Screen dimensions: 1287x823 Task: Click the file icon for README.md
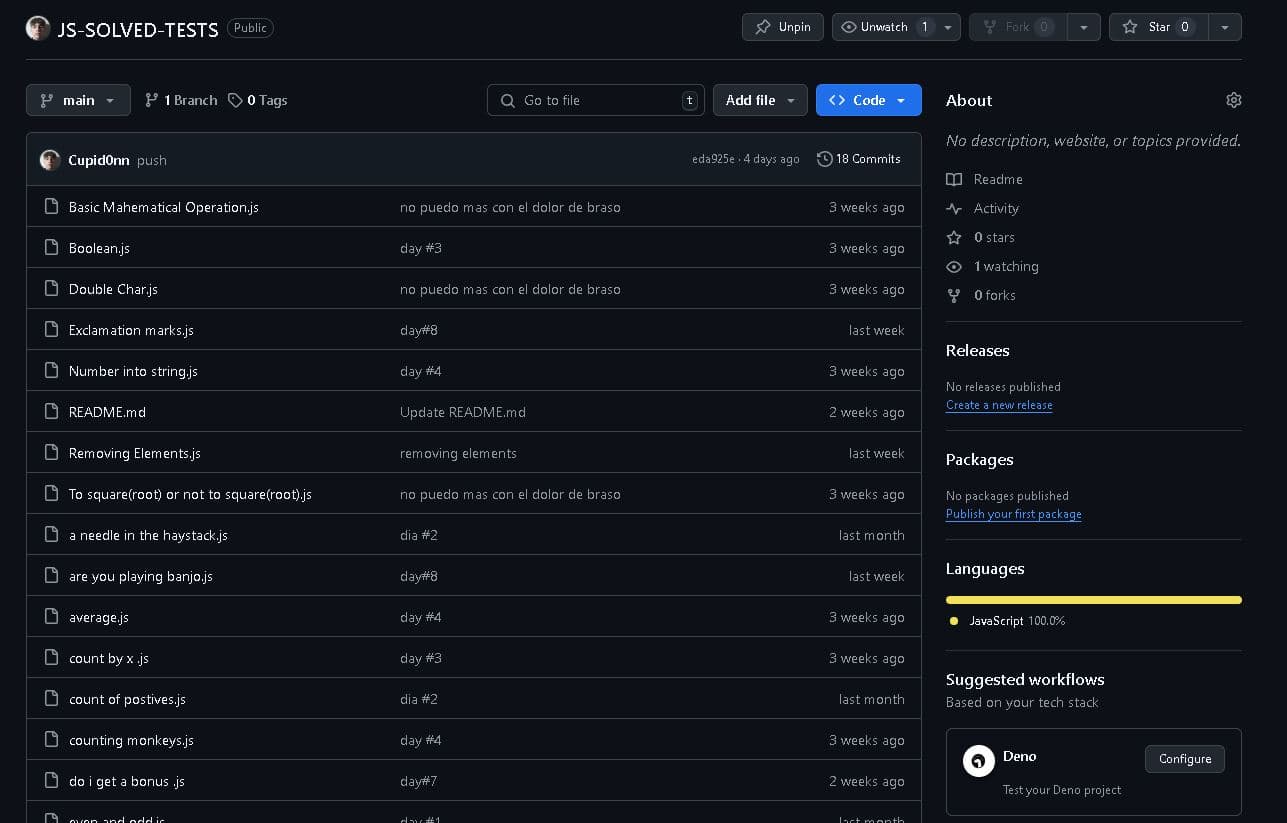51,412
